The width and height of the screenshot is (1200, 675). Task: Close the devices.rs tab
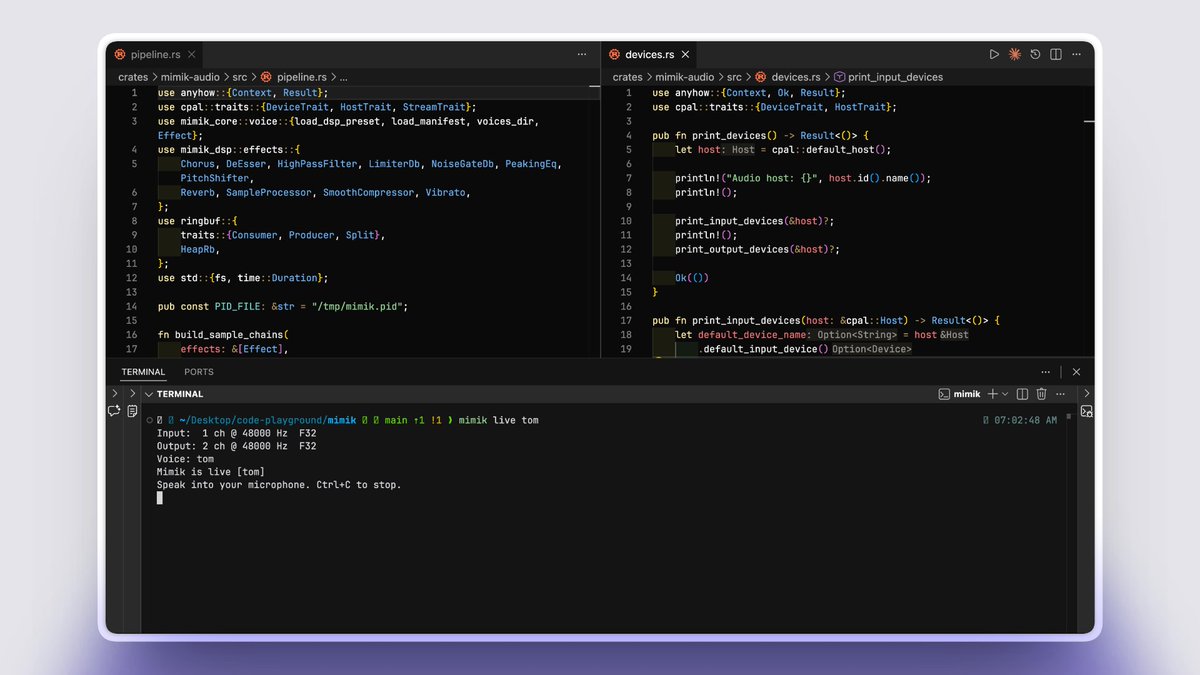(684, 54)
